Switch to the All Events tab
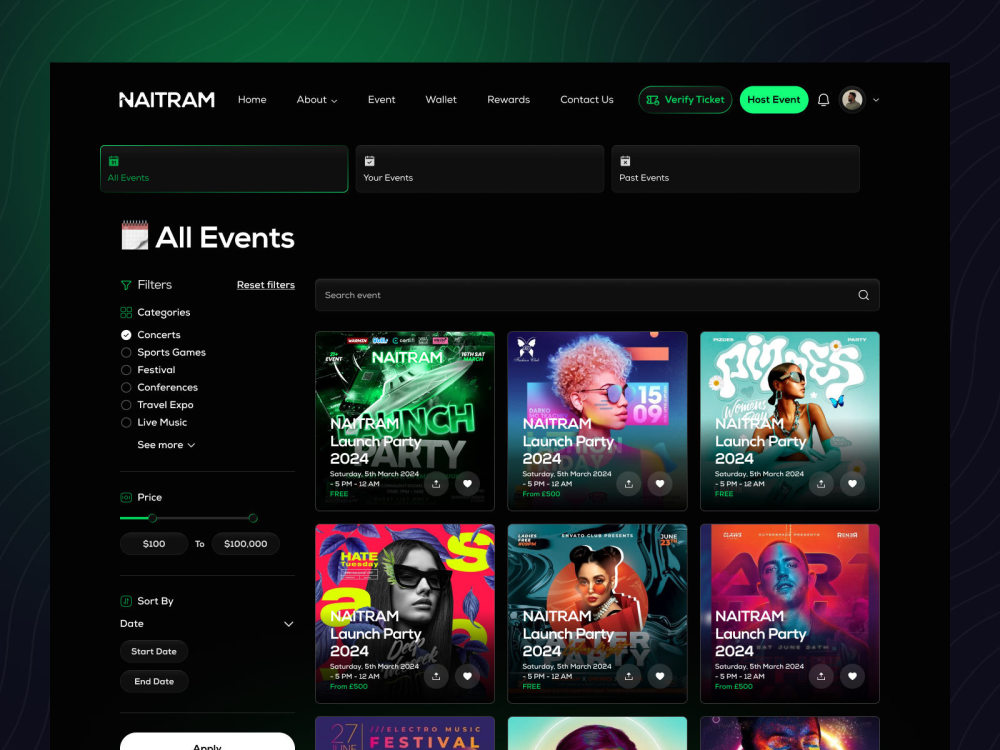Screen dimensions: 1000x750 [x=224, y=169]
